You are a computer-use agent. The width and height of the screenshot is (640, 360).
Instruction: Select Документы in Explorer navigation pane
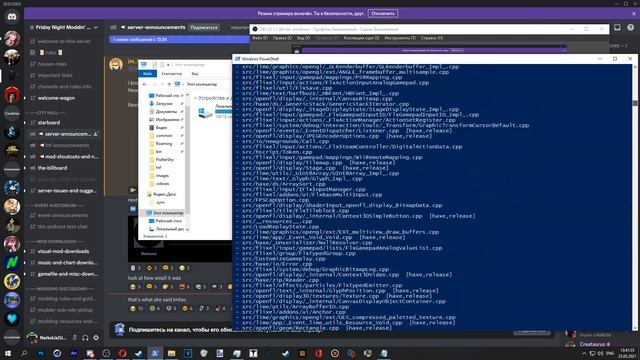166,111
